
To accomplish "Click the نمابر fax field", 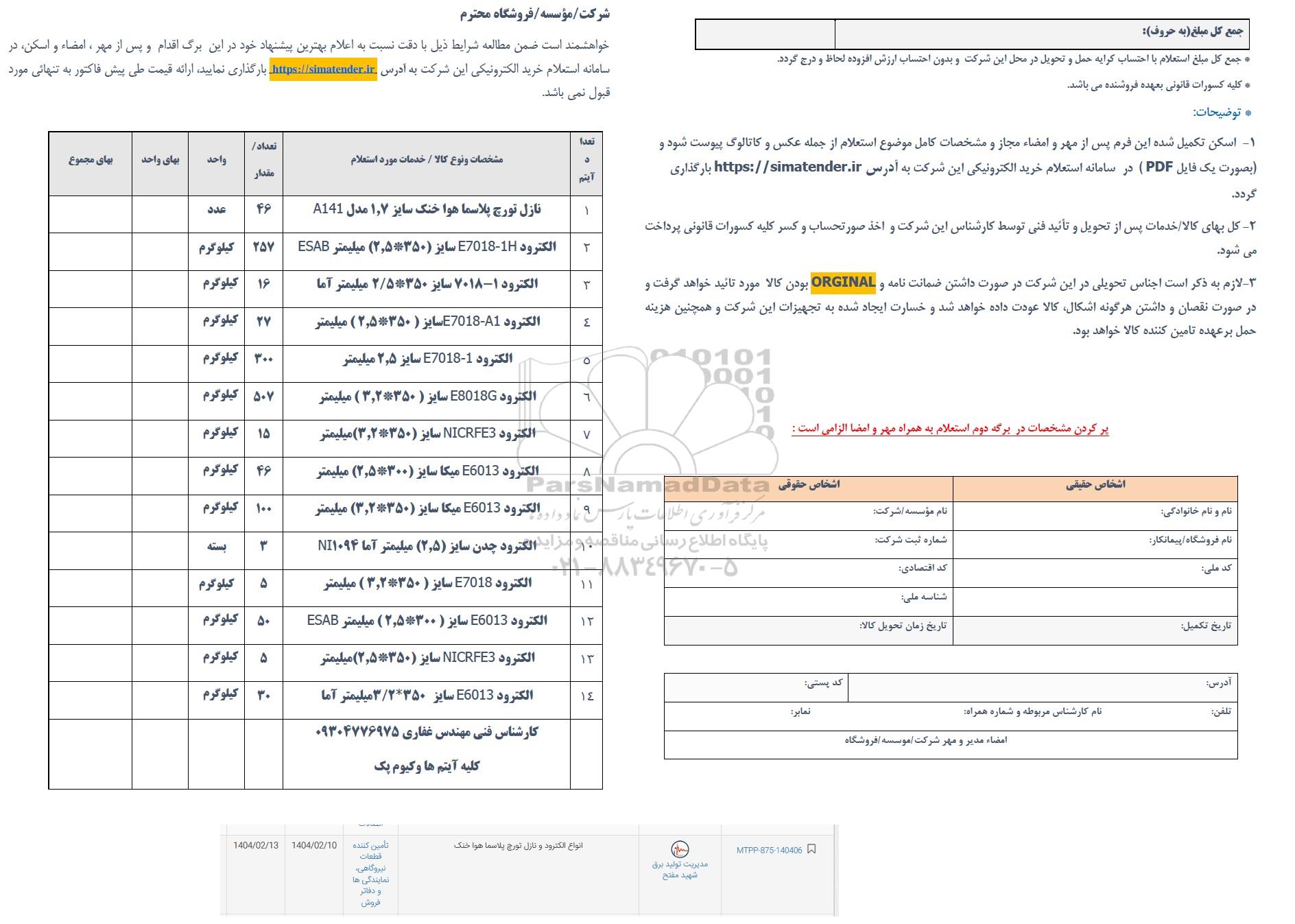I will [800, 711].
